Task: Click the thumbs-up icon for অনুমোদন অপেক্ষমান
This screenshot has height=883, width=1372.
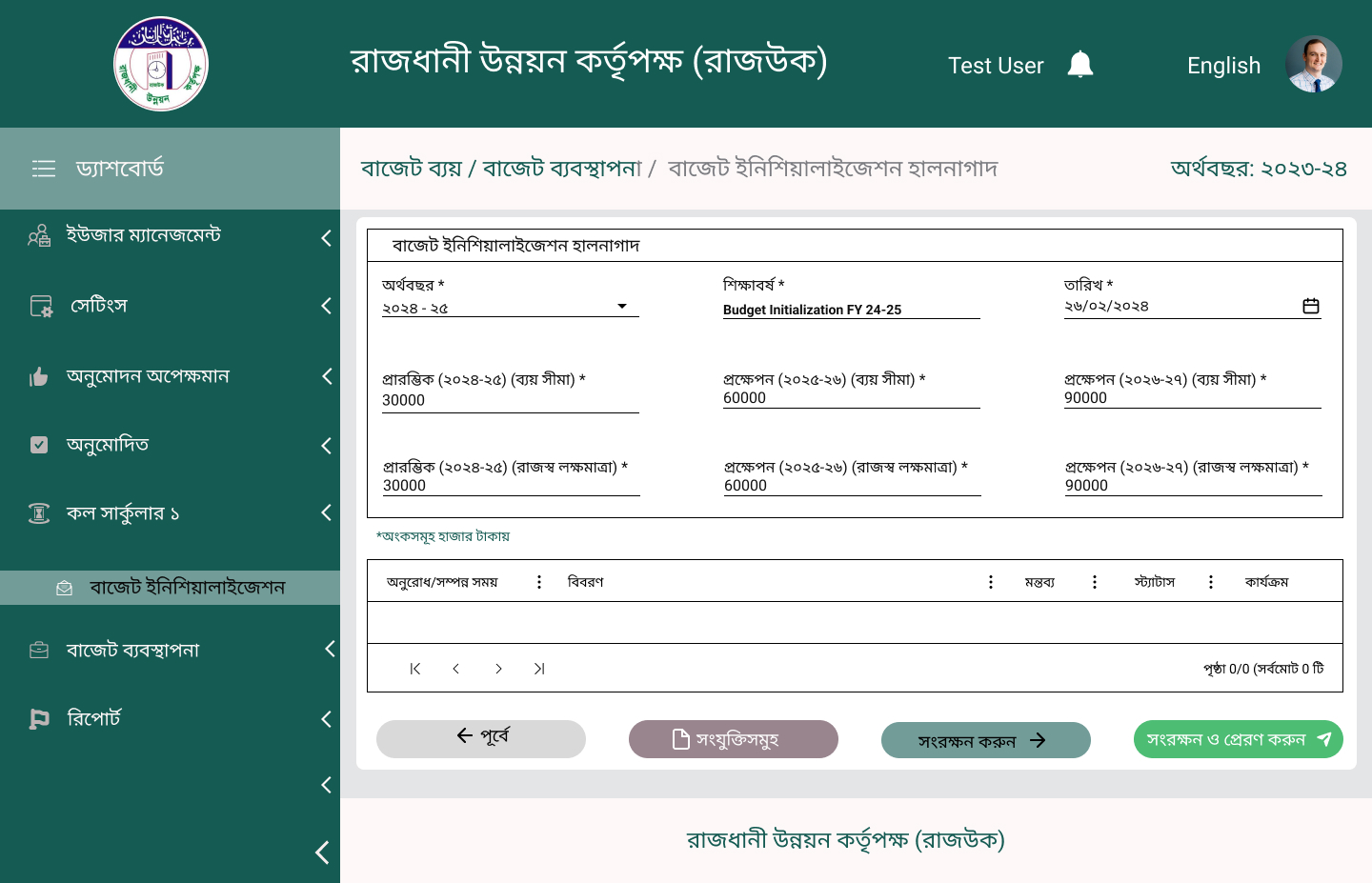Action: 39,377
